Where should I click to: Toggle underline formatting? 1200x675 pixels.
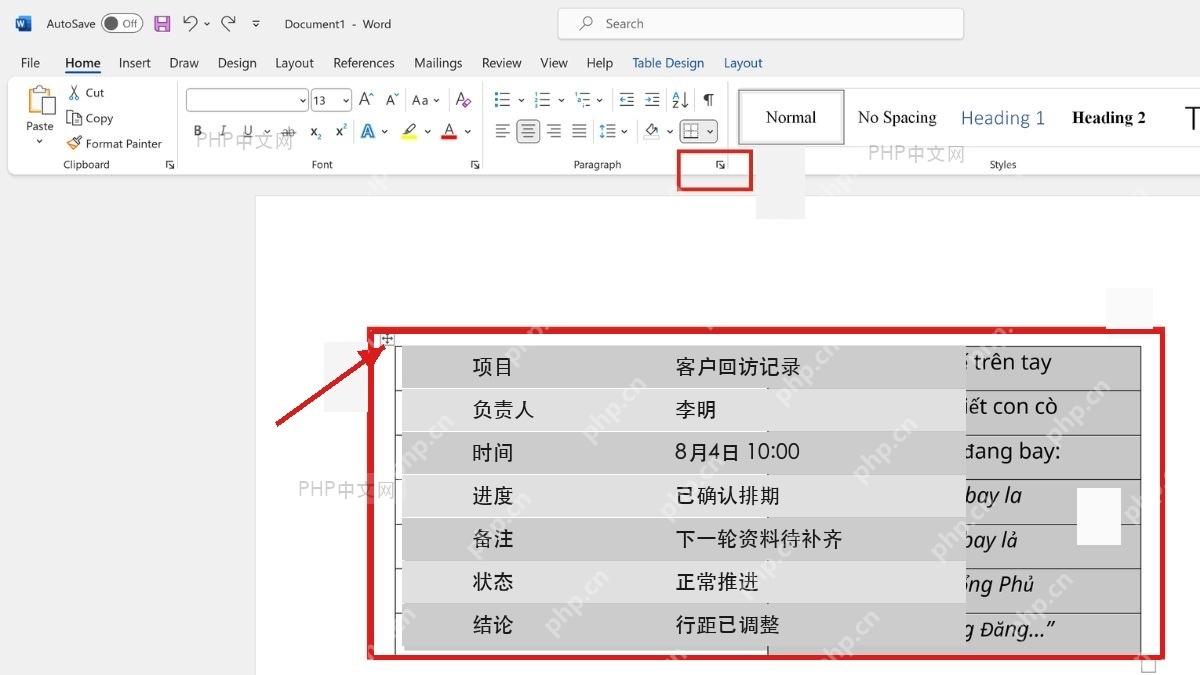[246, 131]
